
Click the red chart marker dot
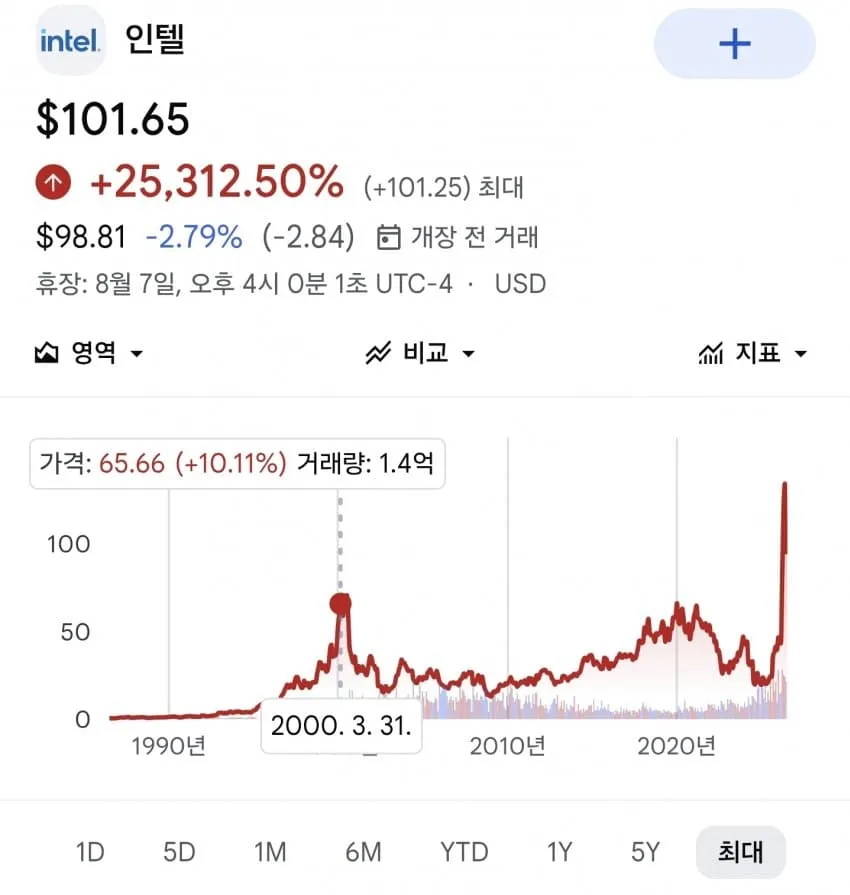340,603
